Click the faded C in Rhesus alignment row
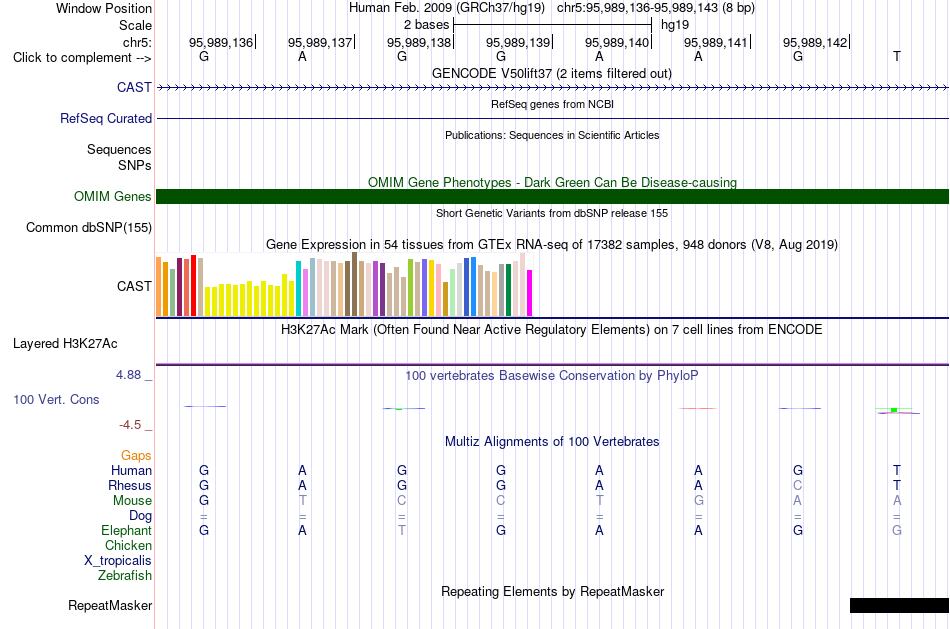 click(x=797, y=485)
